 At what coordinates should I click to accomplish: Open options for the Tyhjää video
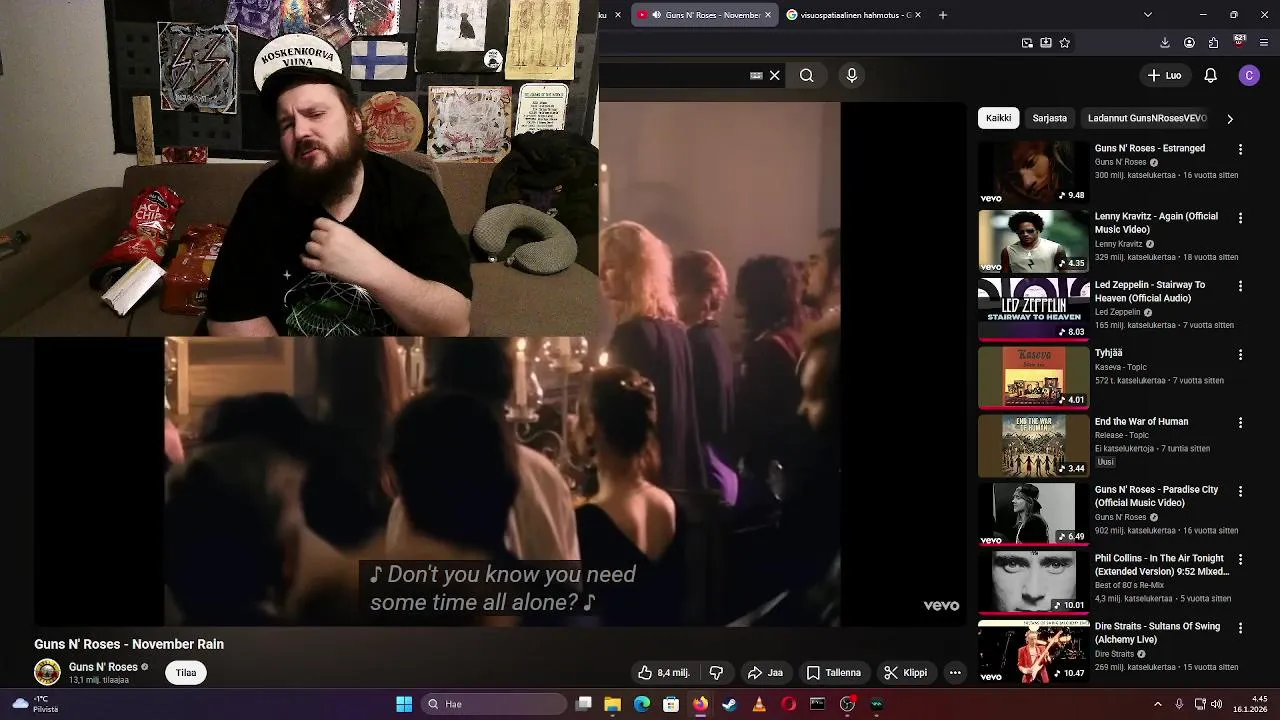(x=1240, y=354)
